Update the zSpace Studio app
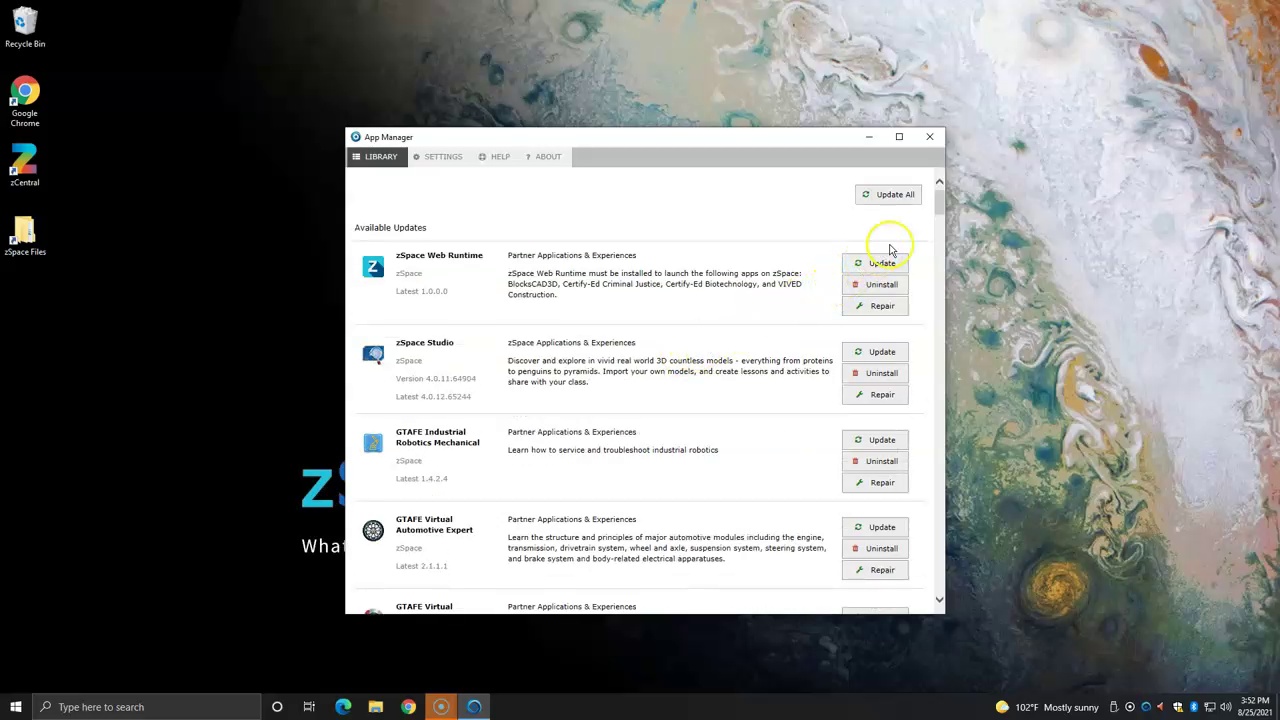Screen dimensions: 1280x720 pos(875,352)
